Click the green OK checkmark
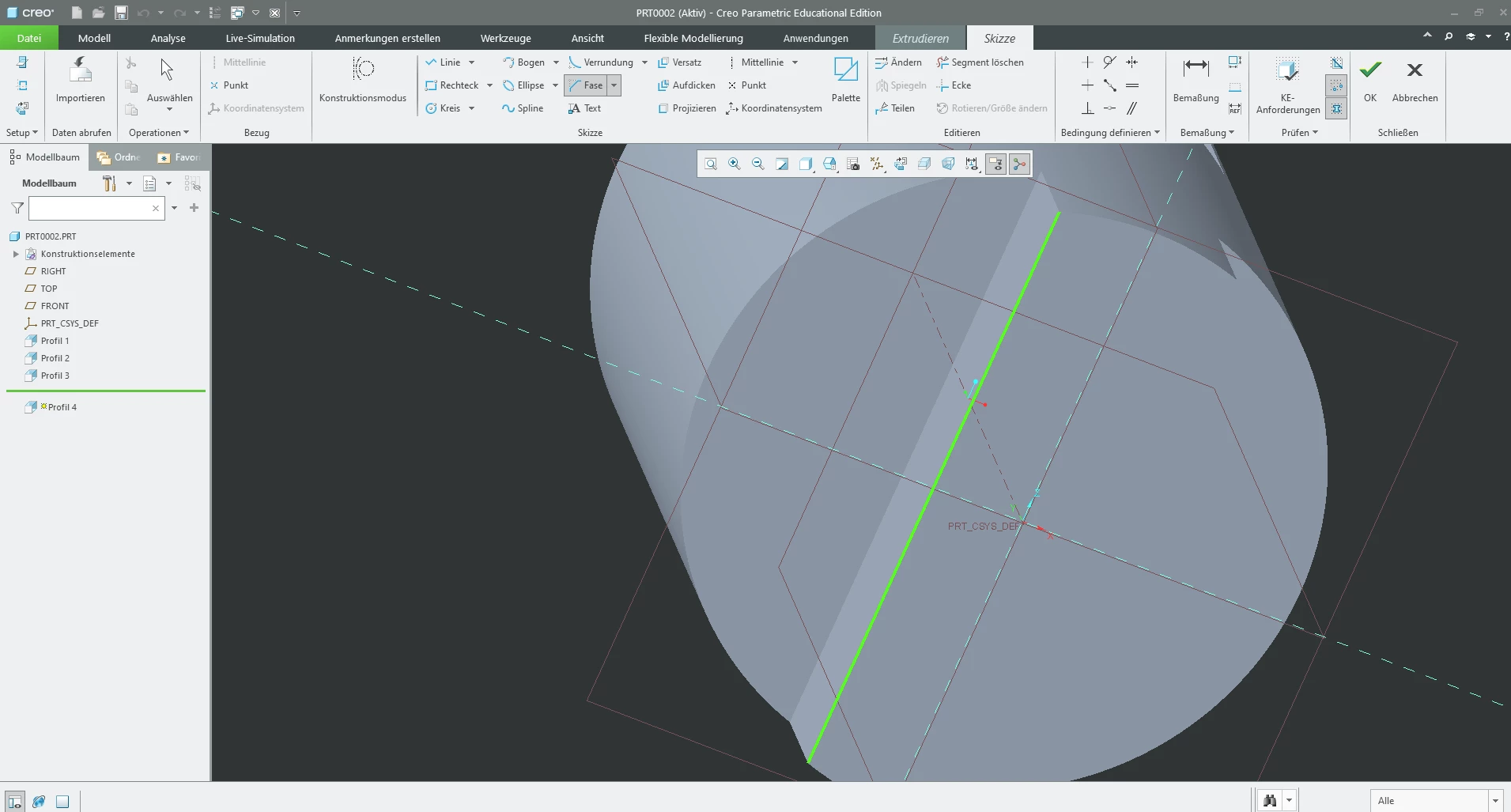The height and width of the screenshot is (812, 1511). tap(1370, 70)
